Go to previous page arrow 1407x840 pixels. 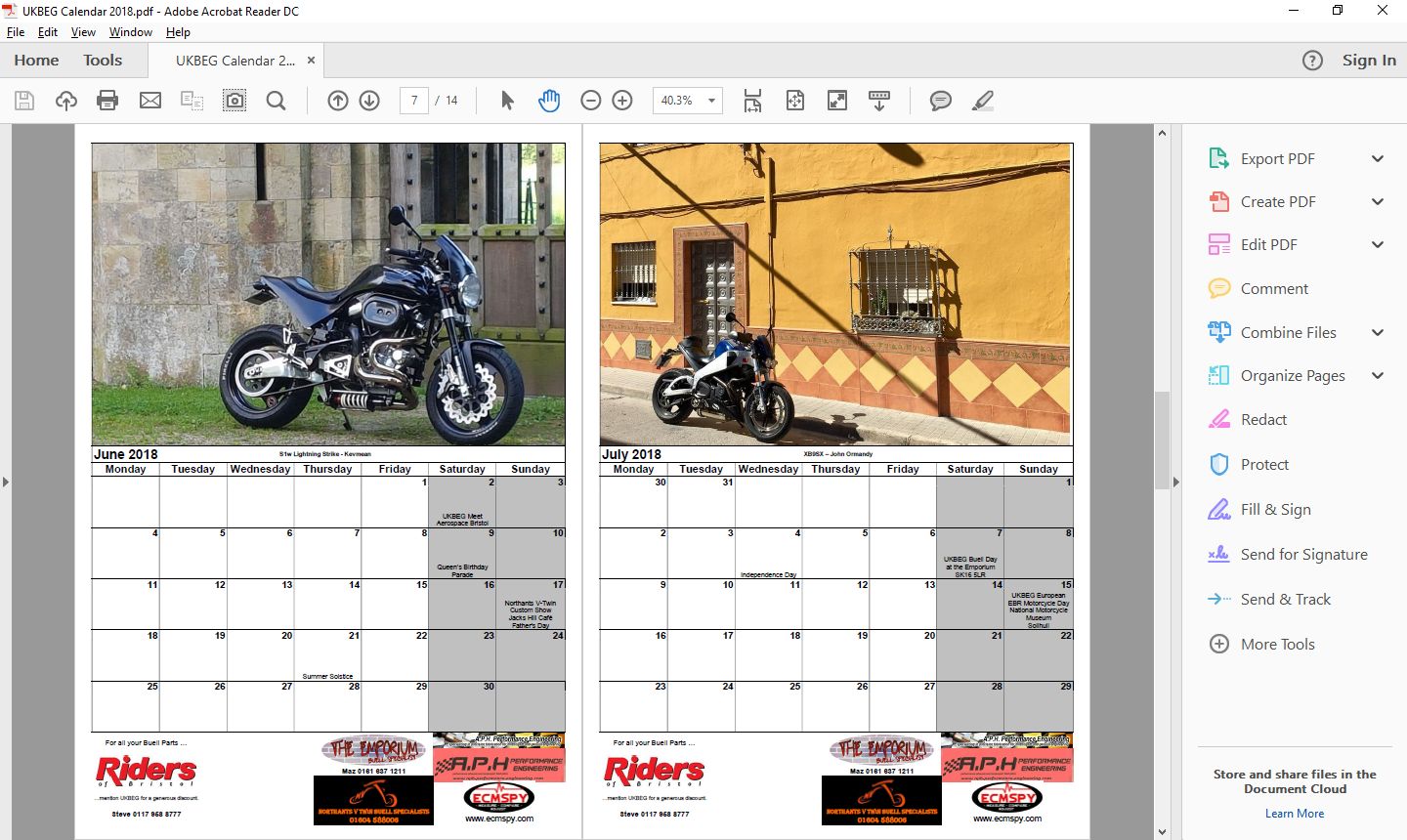coord(338,101)
